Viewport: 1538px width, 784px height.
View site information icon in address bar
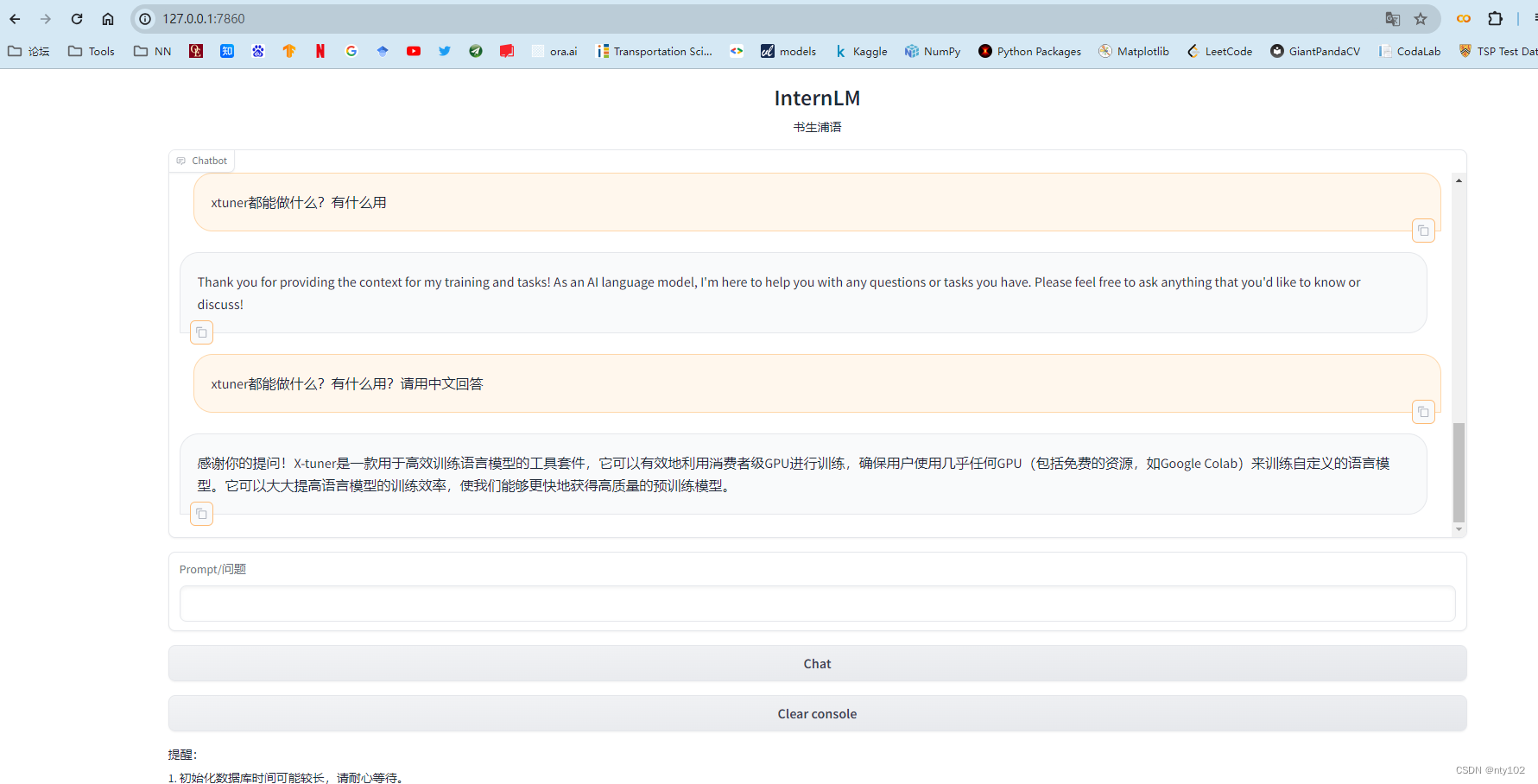145,19
